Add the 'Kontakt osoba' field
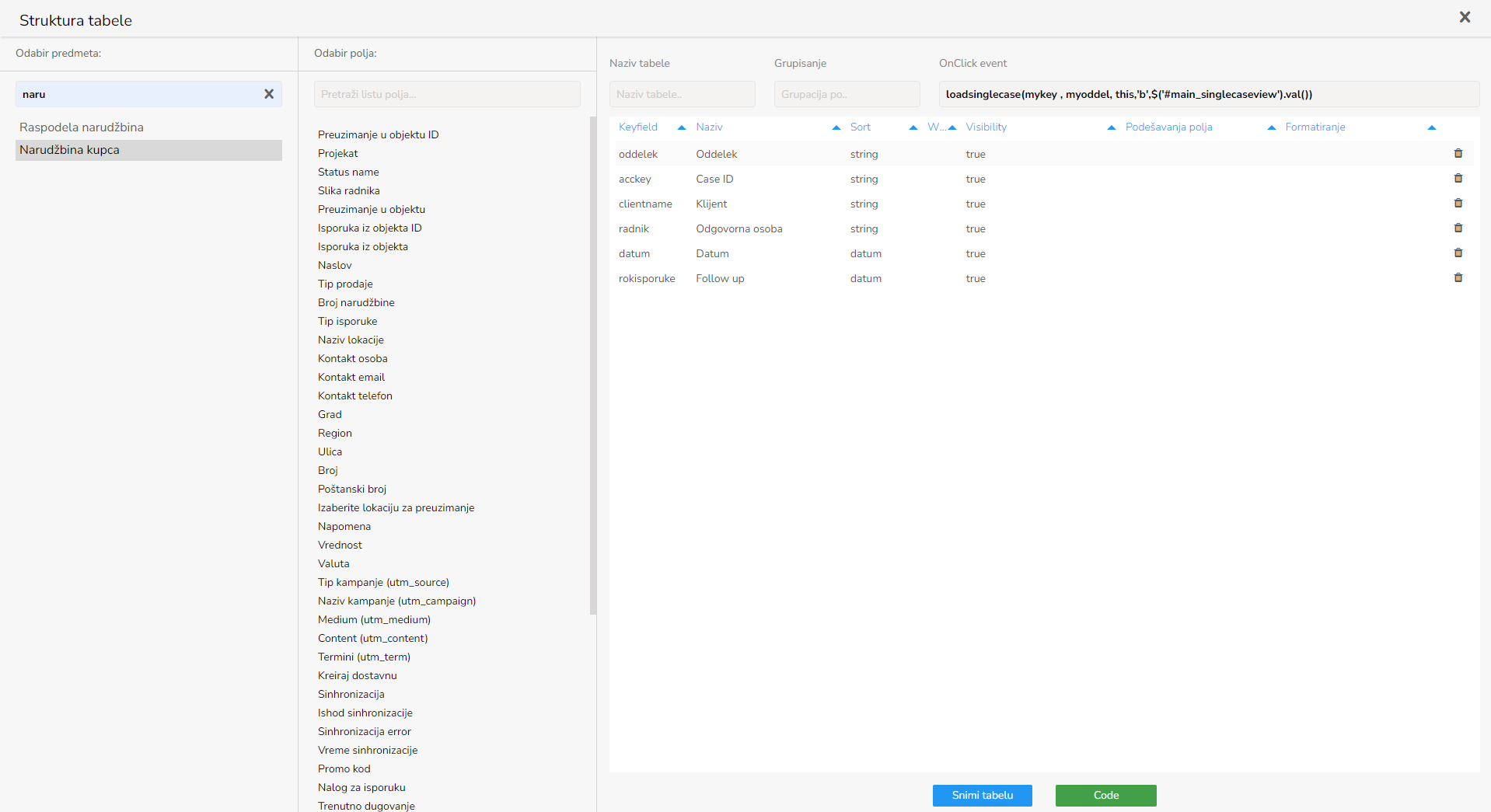Screen dimensions: 1491x812 tap(353, 359)
